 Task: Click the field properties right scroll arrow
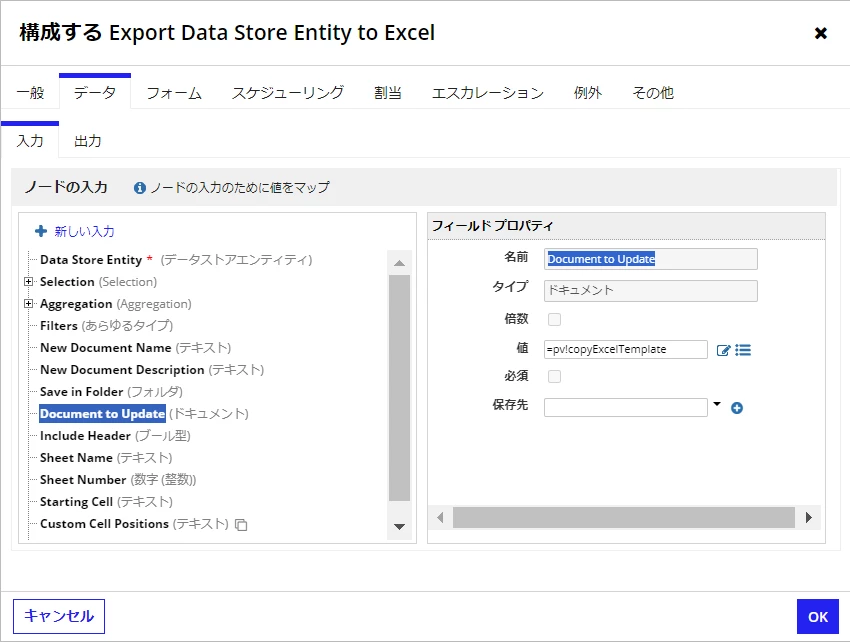809,518
